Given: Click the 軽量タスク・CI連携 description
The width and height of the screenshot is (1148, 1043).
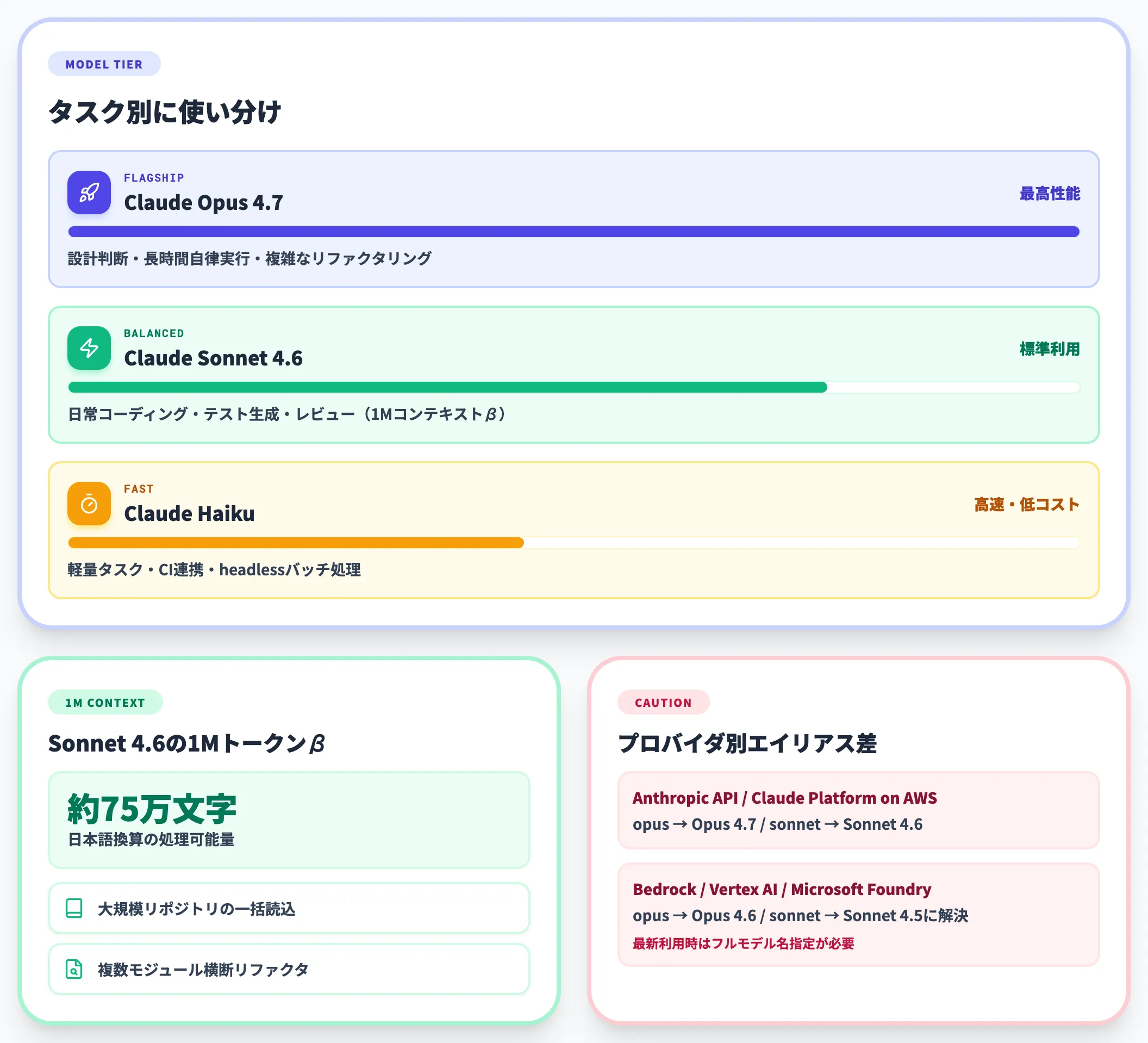Looking at the screenshot, I should point(214,570).
